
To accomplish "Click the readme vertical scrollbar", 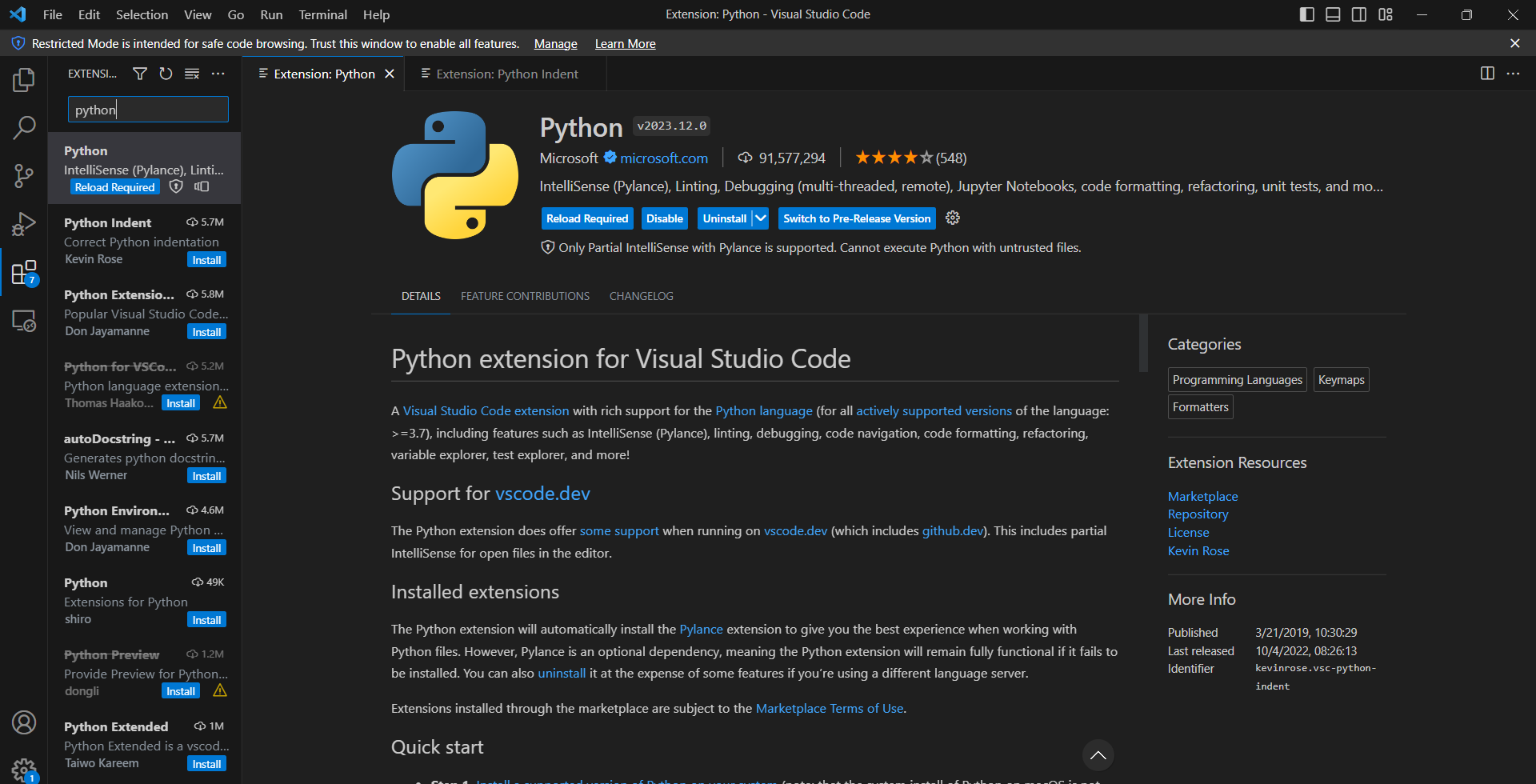I will click(x=1143, y=344).
